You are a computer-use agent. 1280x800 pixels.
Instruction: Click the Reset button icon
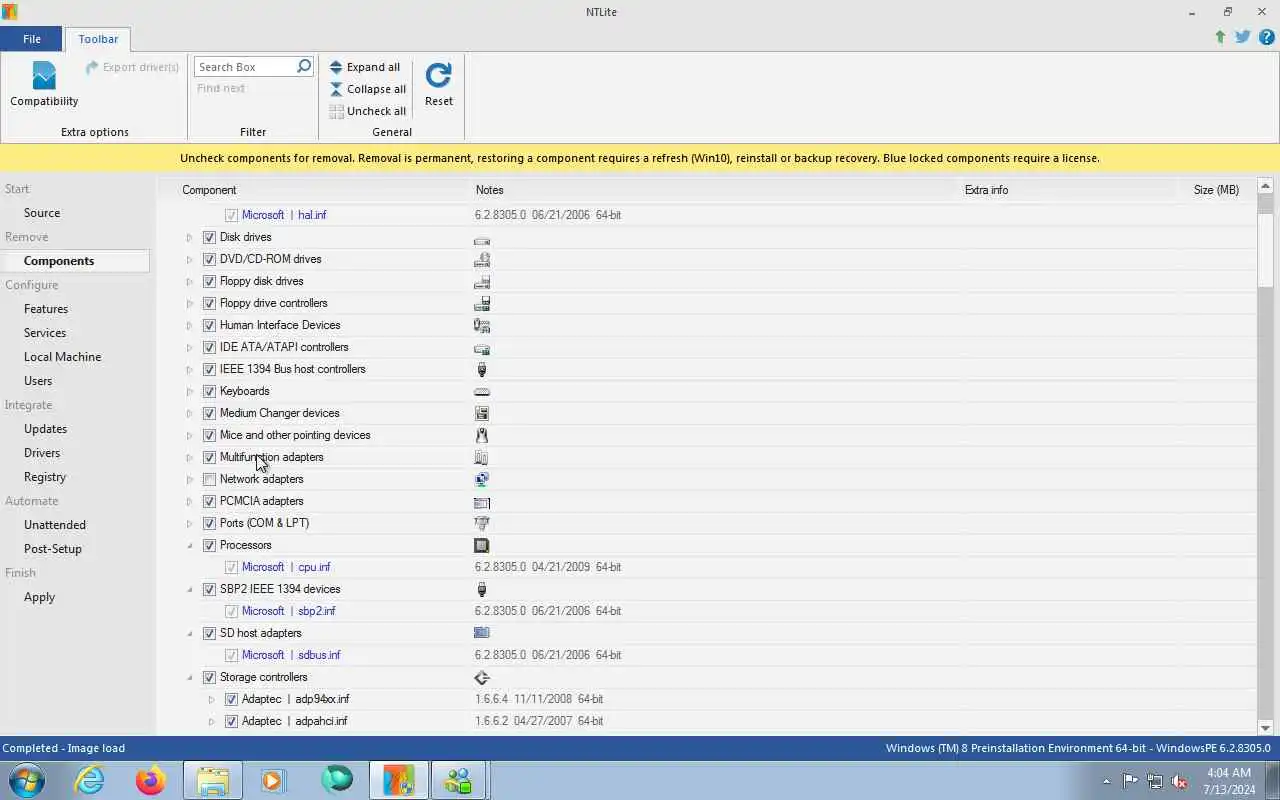438,75
